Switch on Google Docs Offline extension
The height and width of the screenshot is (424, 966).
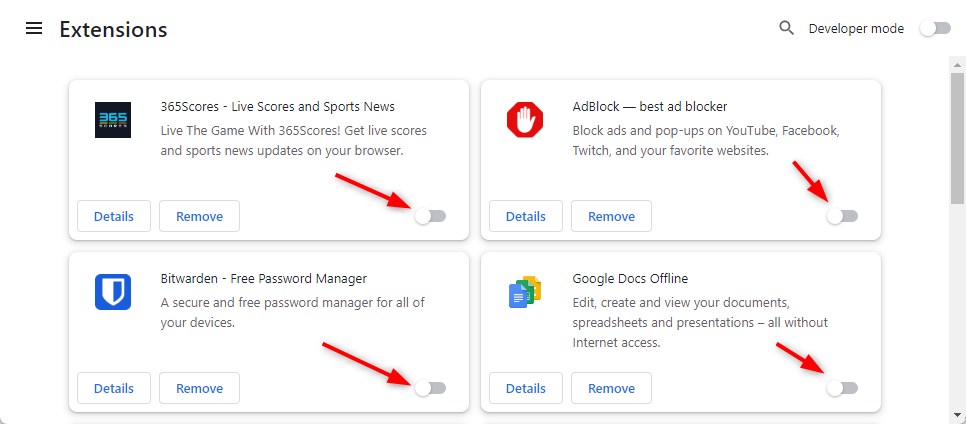pyautogui.click(x=842, y=388)
